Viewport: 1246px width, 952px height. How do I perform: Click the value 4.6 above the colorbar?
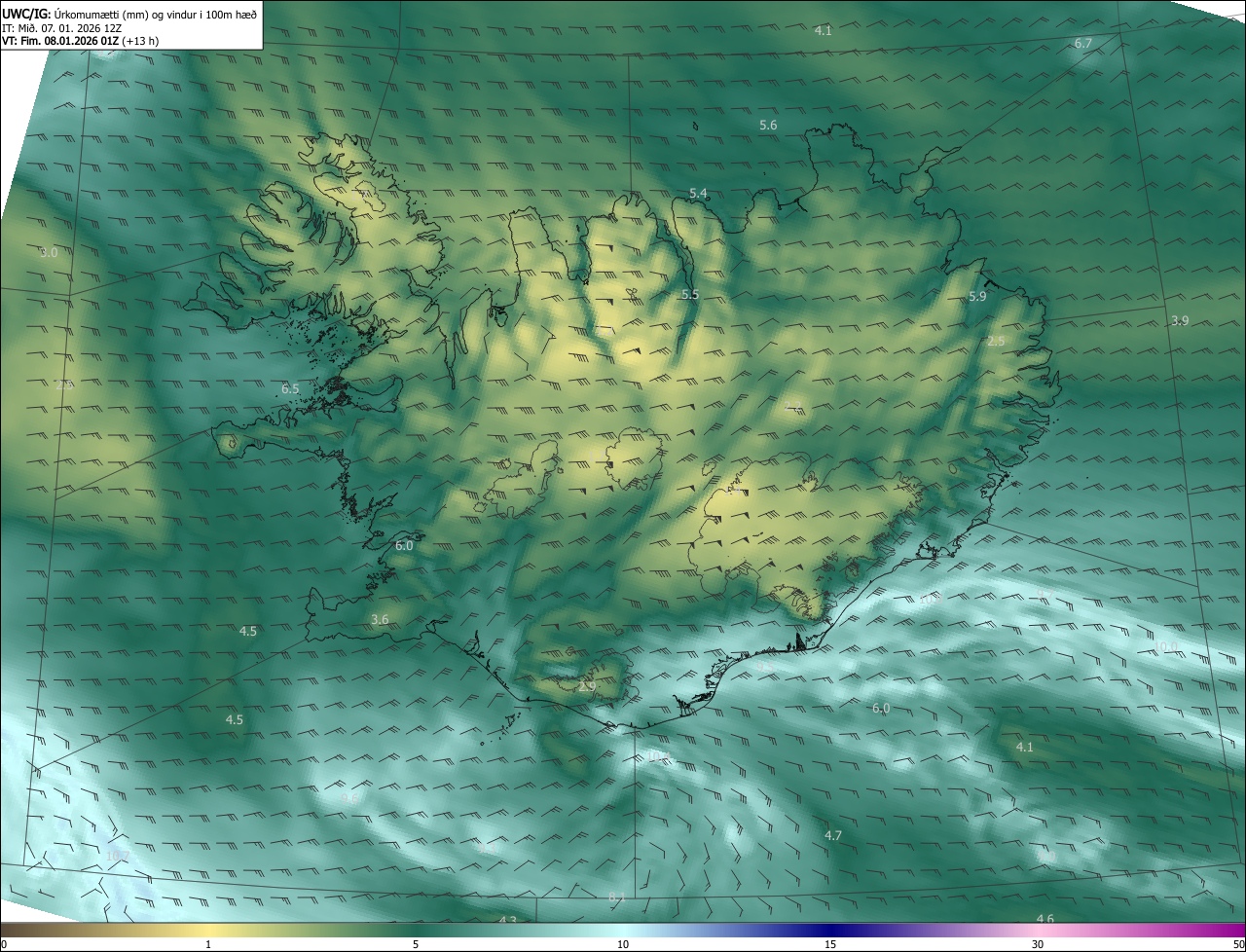pyautogui.click(x=1044, y=919)
